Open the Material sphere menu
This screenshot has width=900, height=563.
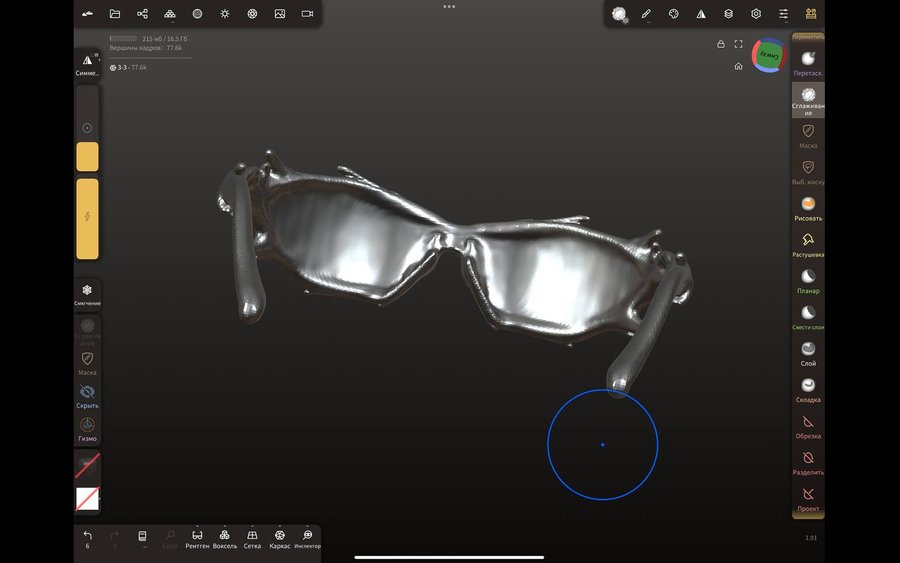pyautogui.click(x=197, y=14)
